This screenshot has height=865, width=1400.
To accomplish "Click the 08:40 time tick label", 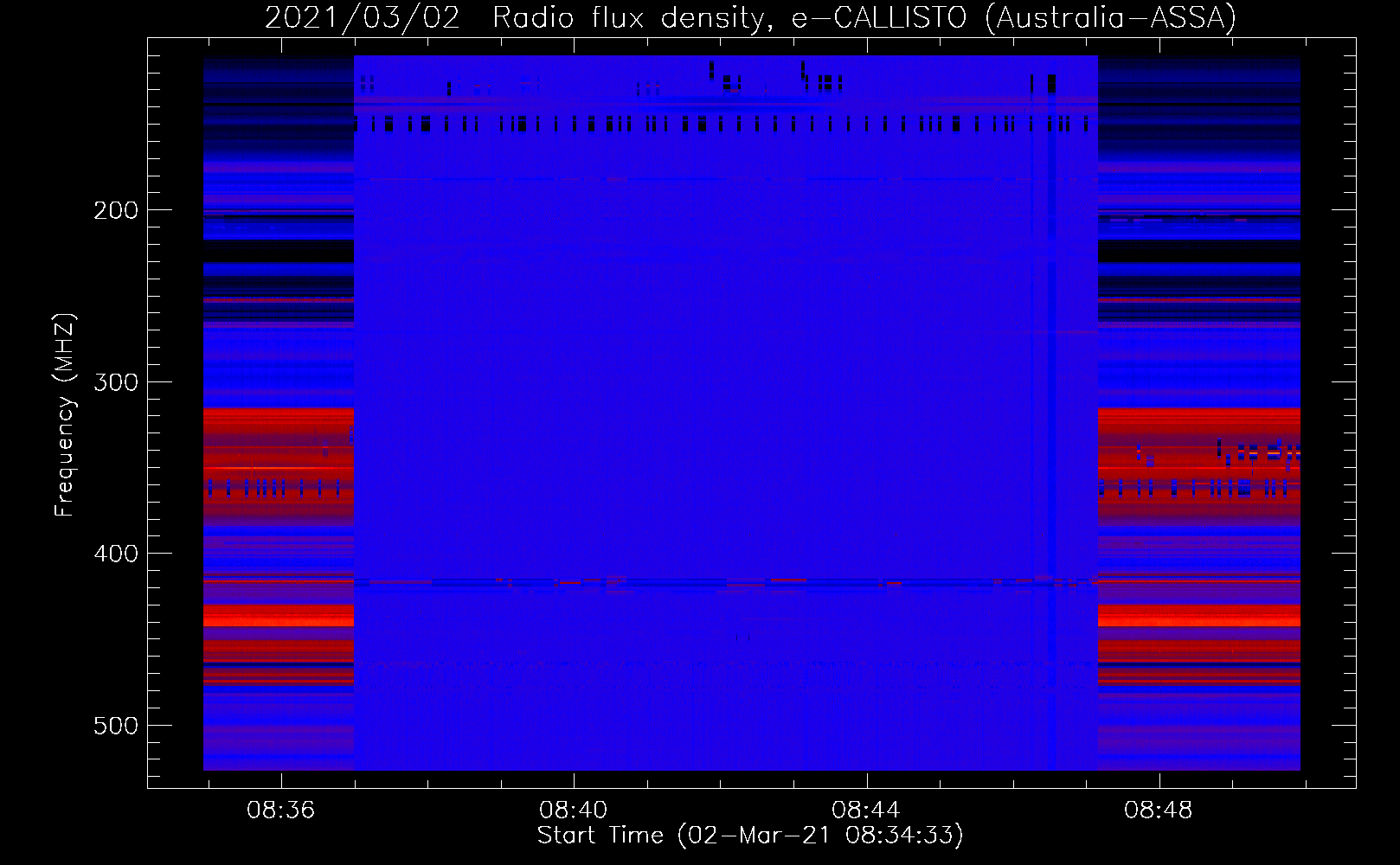I will 574,811.
